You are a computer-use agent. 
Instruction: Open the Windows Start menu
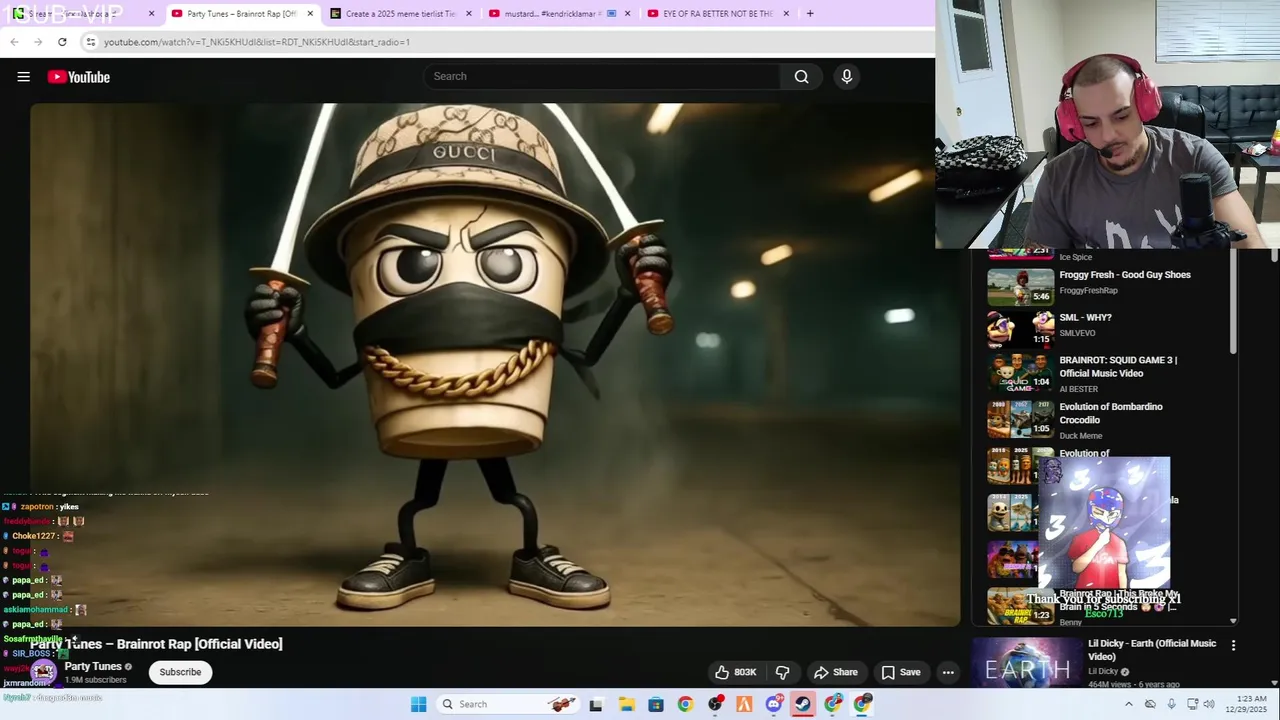point(419,704)
